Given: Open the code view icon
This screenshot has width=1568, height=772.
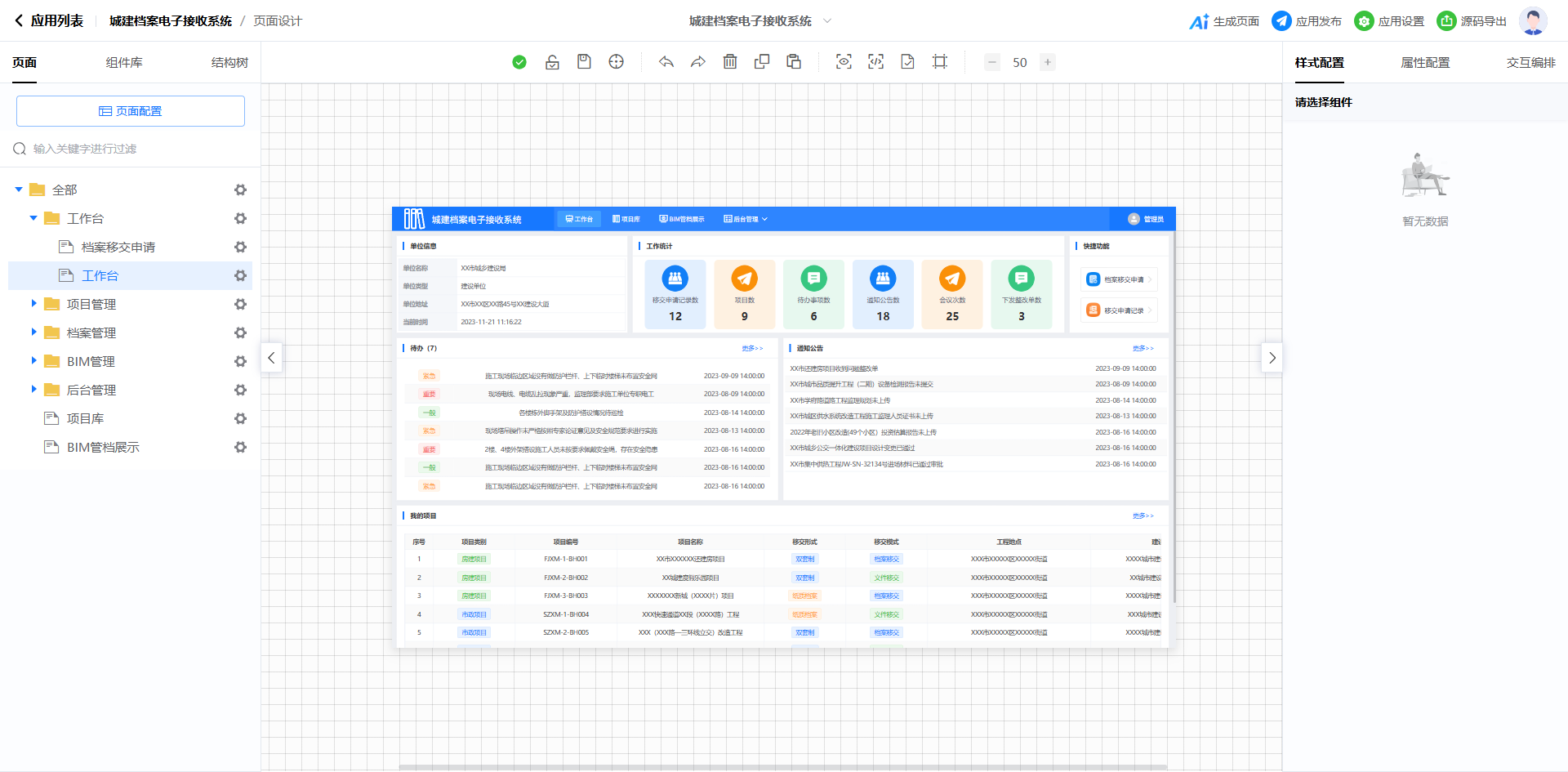Looking at the screenshot, I should tap(875, 62).
